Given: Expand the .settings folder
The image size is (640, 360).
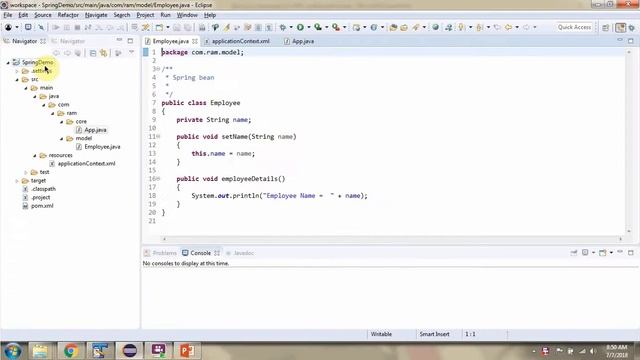Looking at the screenshot, I should pos(17,71).
